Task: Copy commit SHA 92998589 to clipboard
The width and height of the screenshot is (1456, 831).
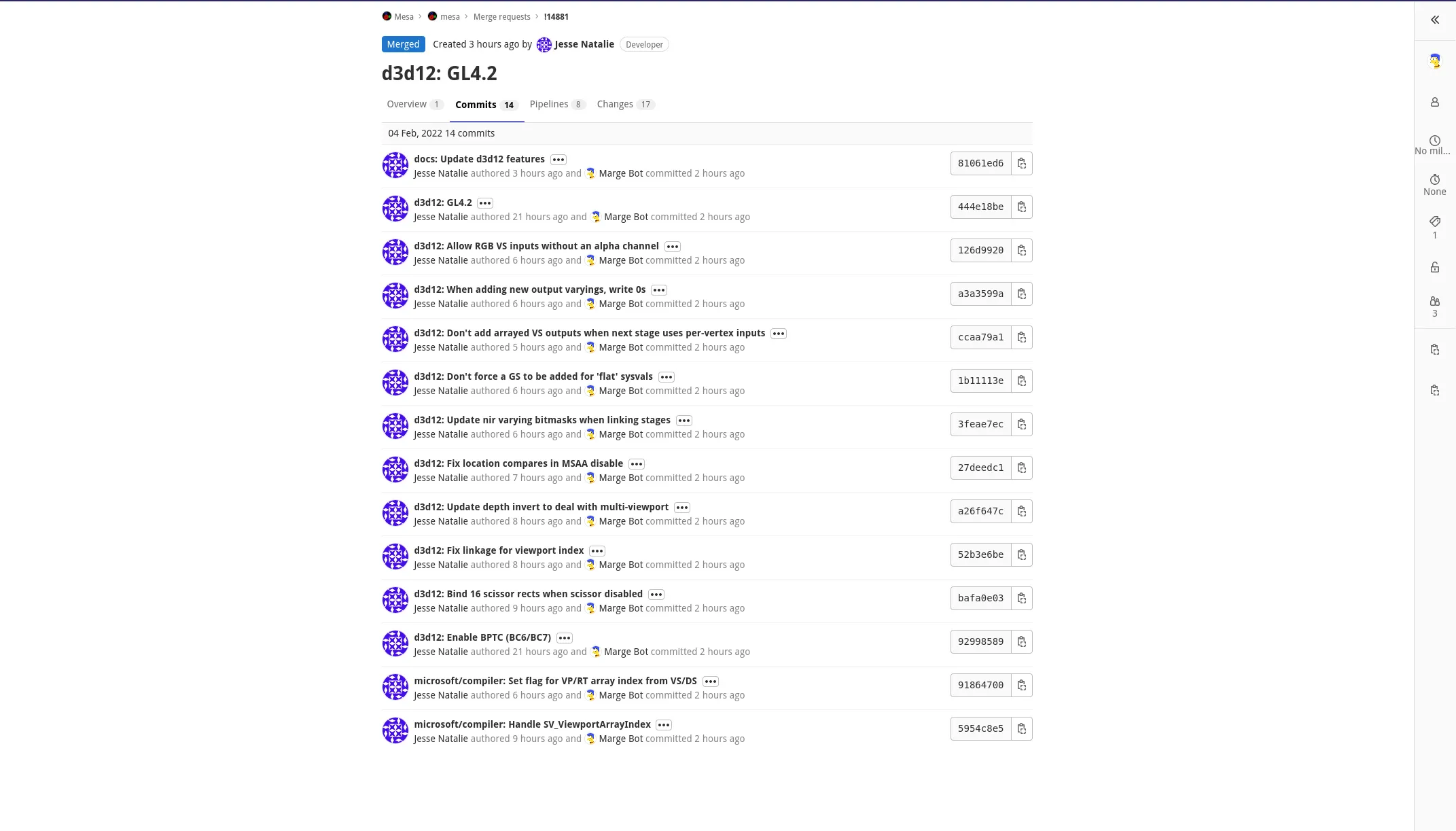Action: click(1021, 641)
